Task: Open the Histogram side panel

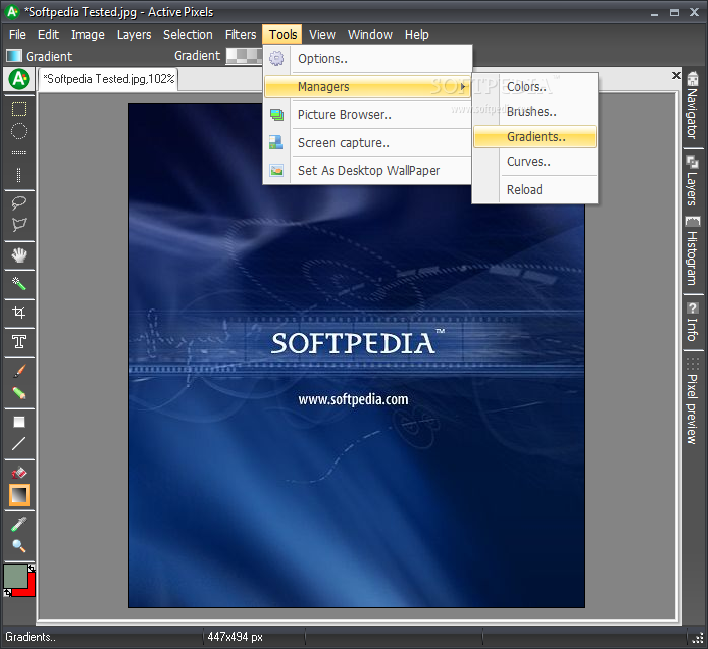Action: [x=692, y=251]
